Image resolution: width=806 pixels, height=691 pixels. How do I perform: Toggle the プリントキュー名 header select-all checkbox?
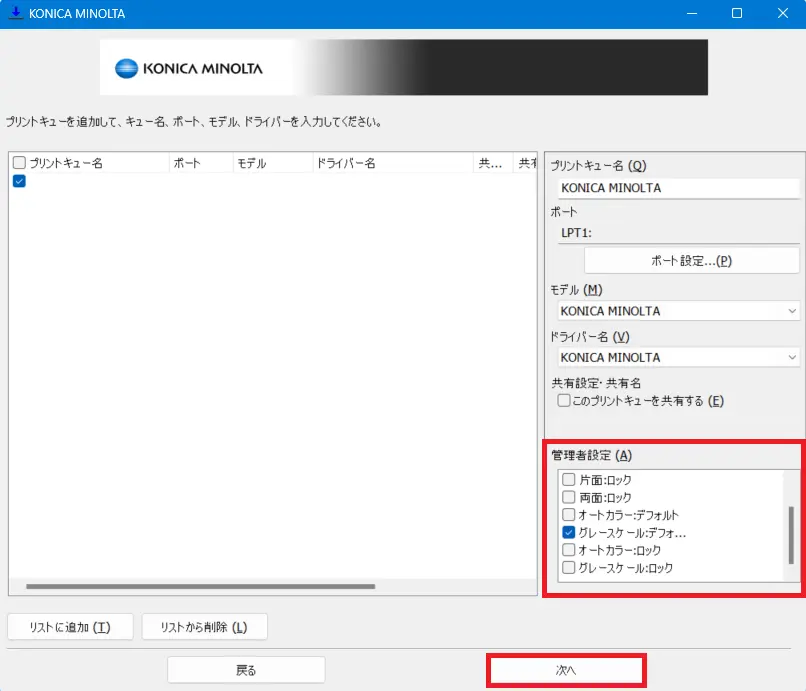(x=19, y=163)
